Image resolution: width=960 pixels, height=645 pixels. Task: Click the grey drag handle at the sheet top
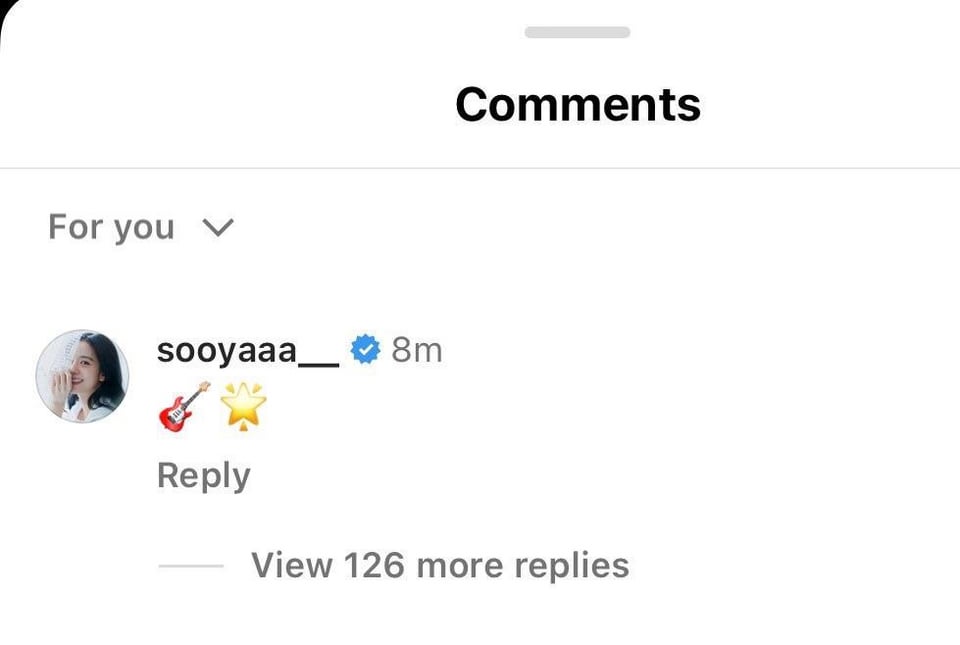point(577,32)
